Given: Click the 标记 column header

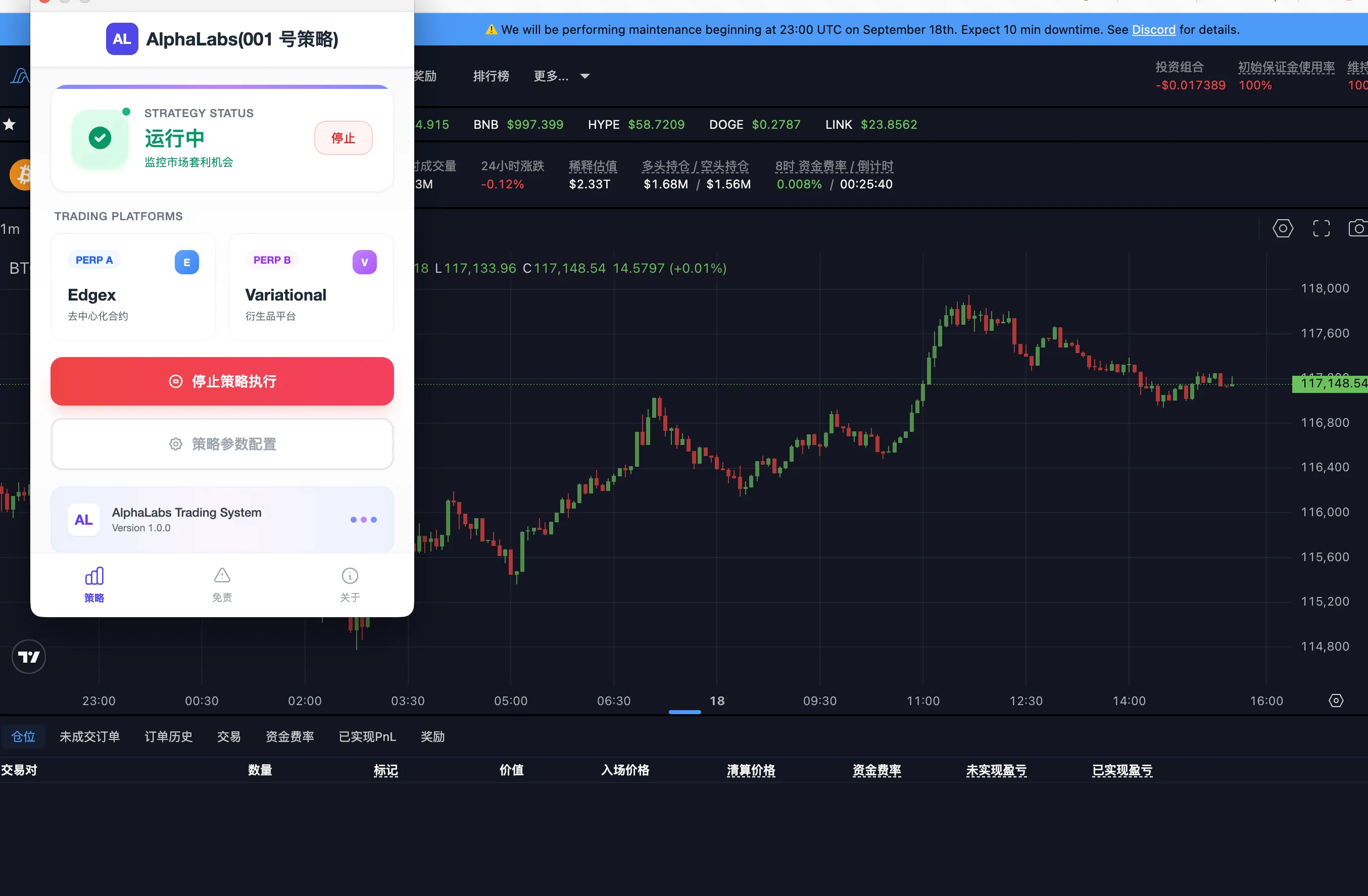Looking at the screenshot, I should [x=385, y=770].
